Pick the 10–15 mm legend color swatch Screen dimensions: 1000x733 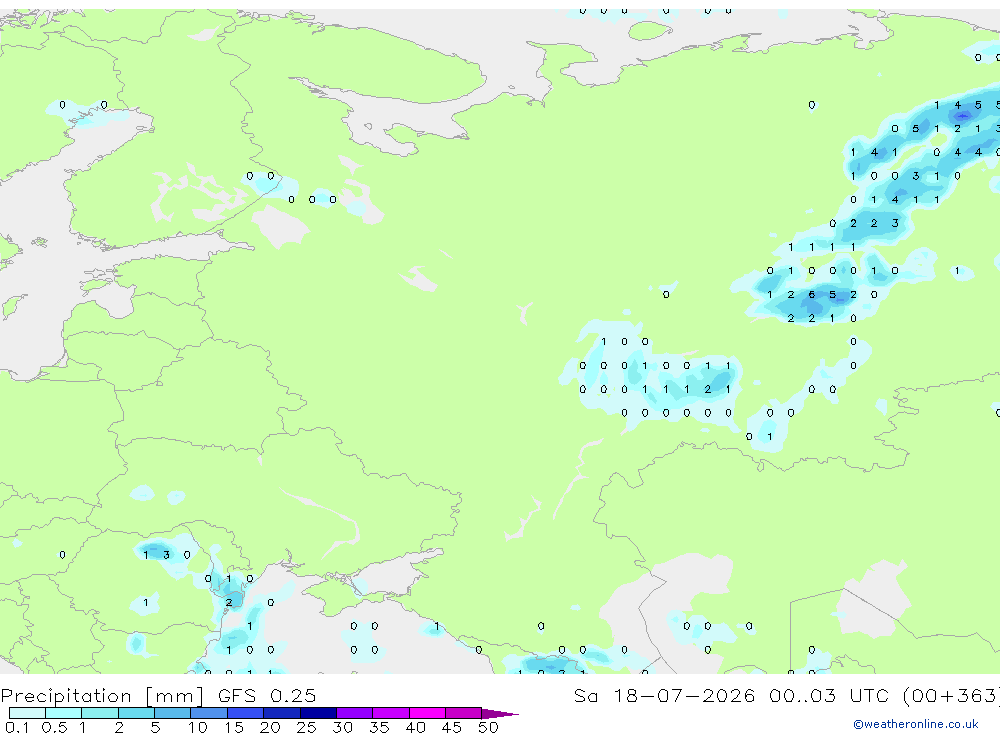pyautogui.click(x=209, y=713)
